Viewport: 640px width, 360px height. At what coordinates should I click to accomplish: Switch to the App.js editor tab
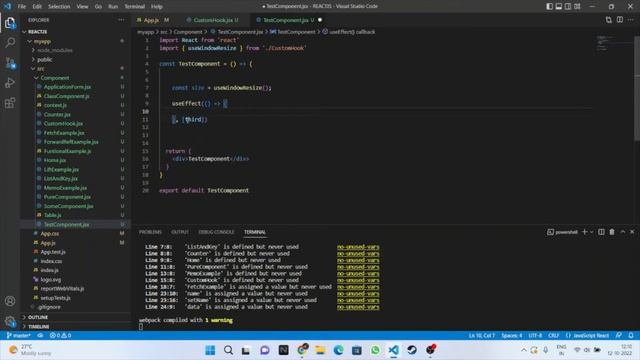point(151,20)
